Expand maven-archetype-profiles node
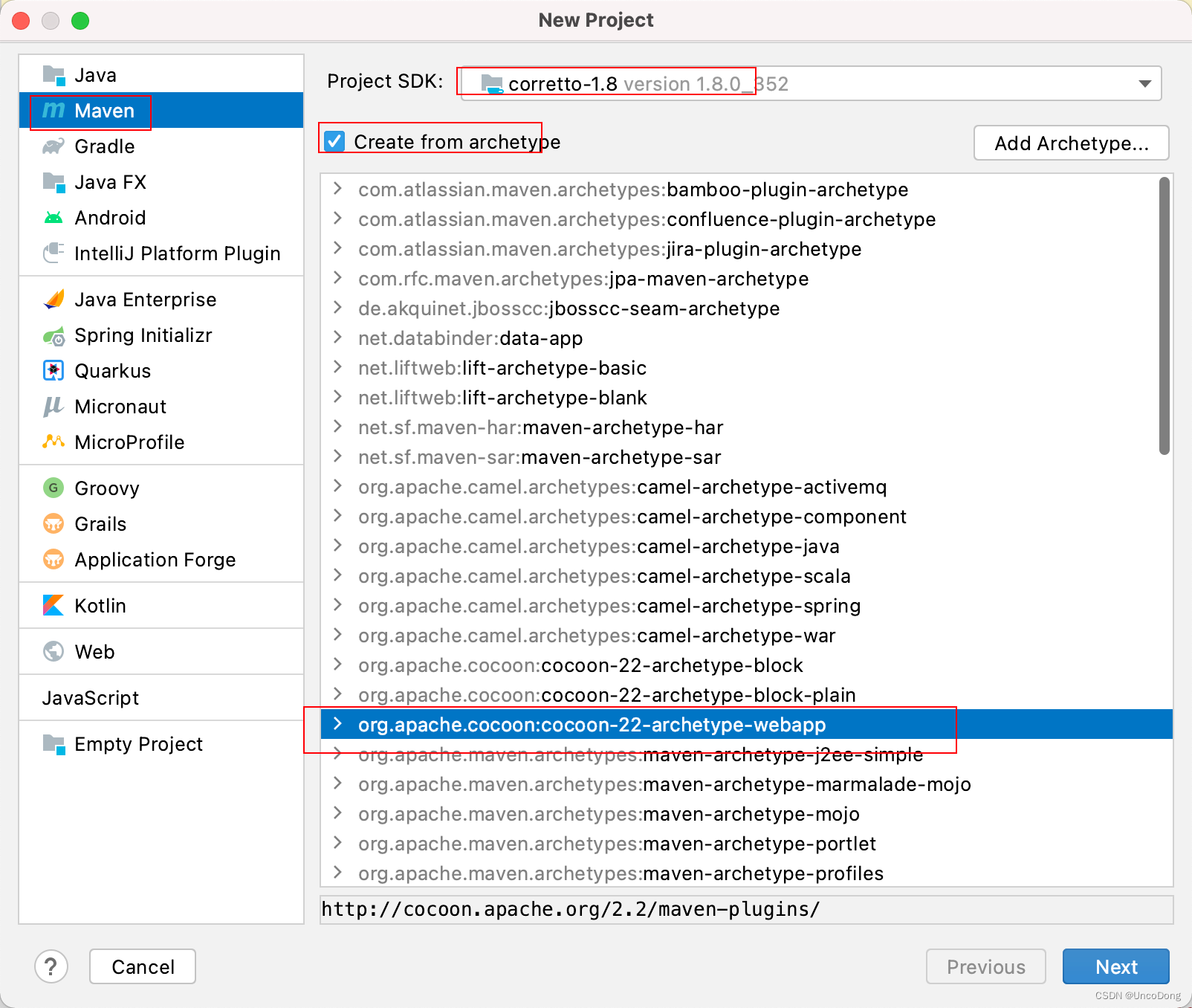The width and height of the screenshot is (1192, 1008). click(x=338, y=873)
